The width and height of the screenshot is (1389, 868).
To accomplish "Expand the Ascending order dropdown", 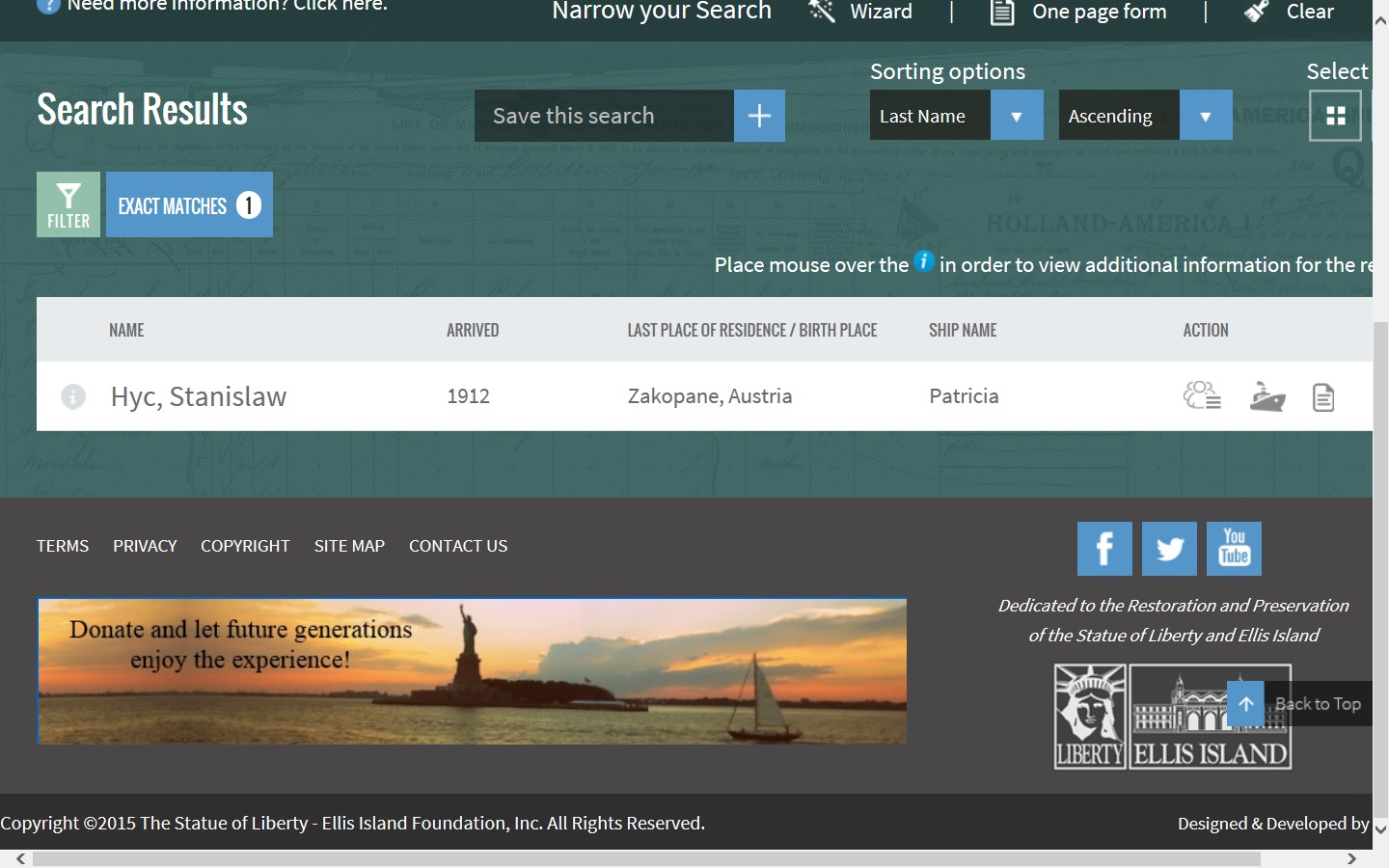I will click(x=1206, y=116).
